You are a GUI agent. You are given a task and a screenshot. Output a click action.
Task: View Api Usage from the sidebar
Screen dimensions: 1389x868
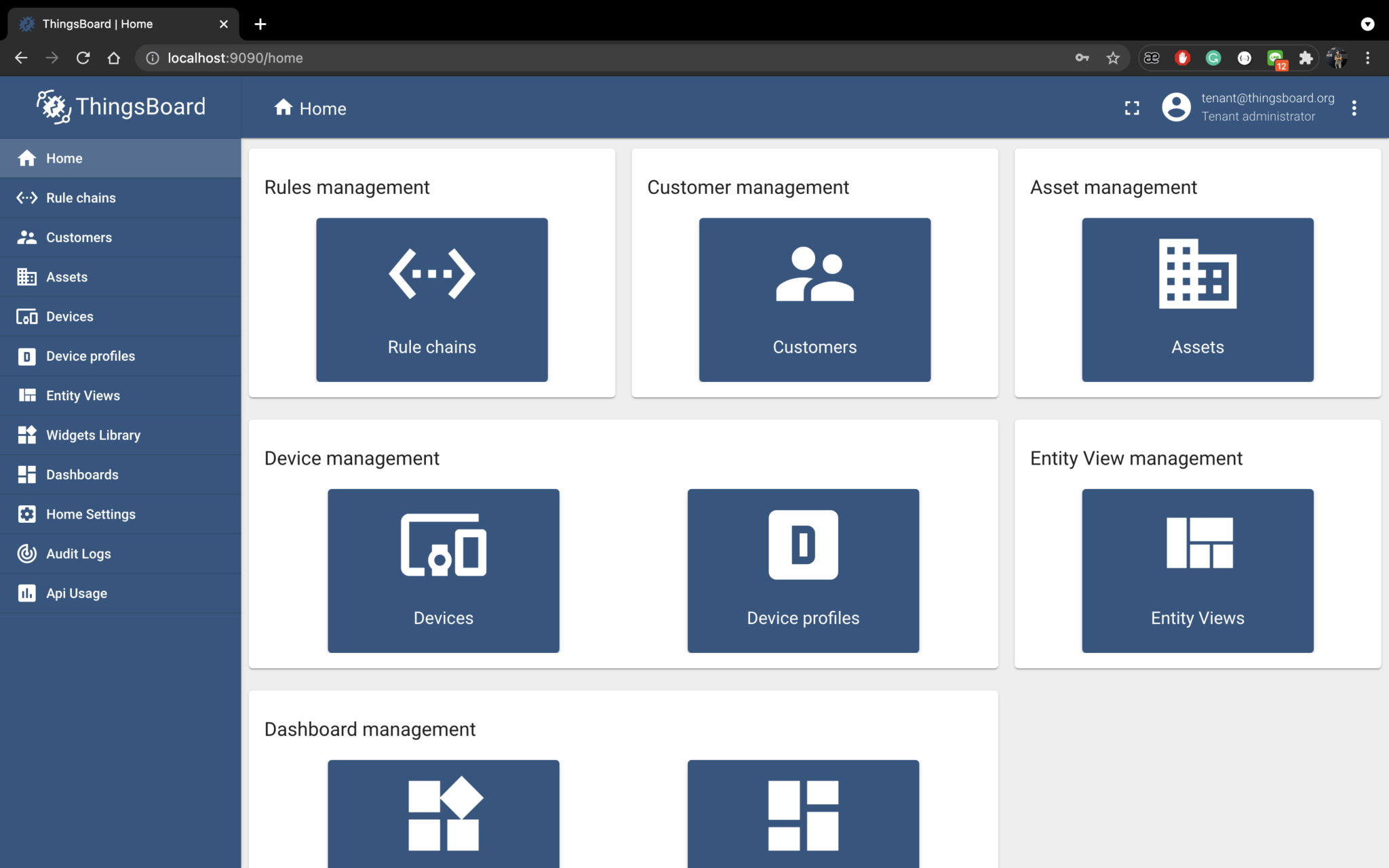(76, 593)
